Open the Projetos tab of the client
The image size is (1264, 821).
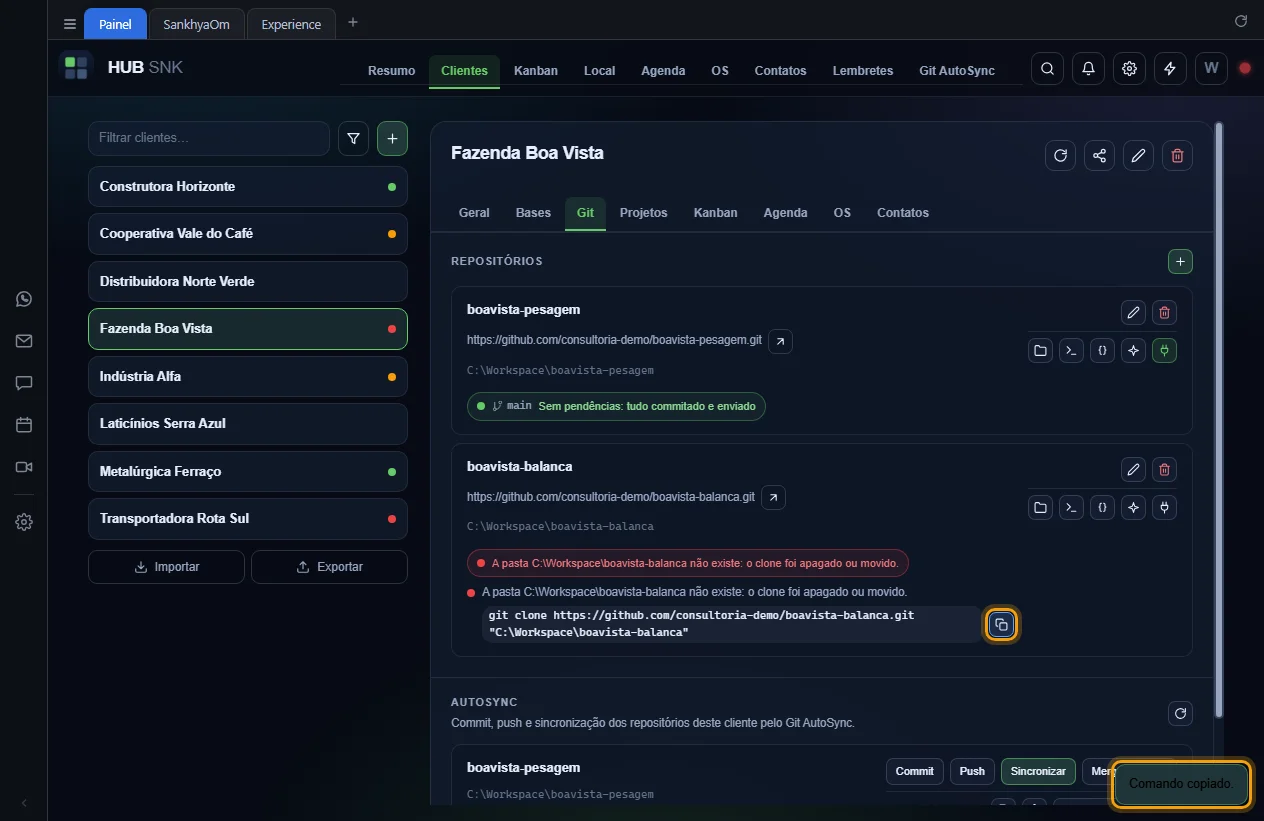click(644, 213)
